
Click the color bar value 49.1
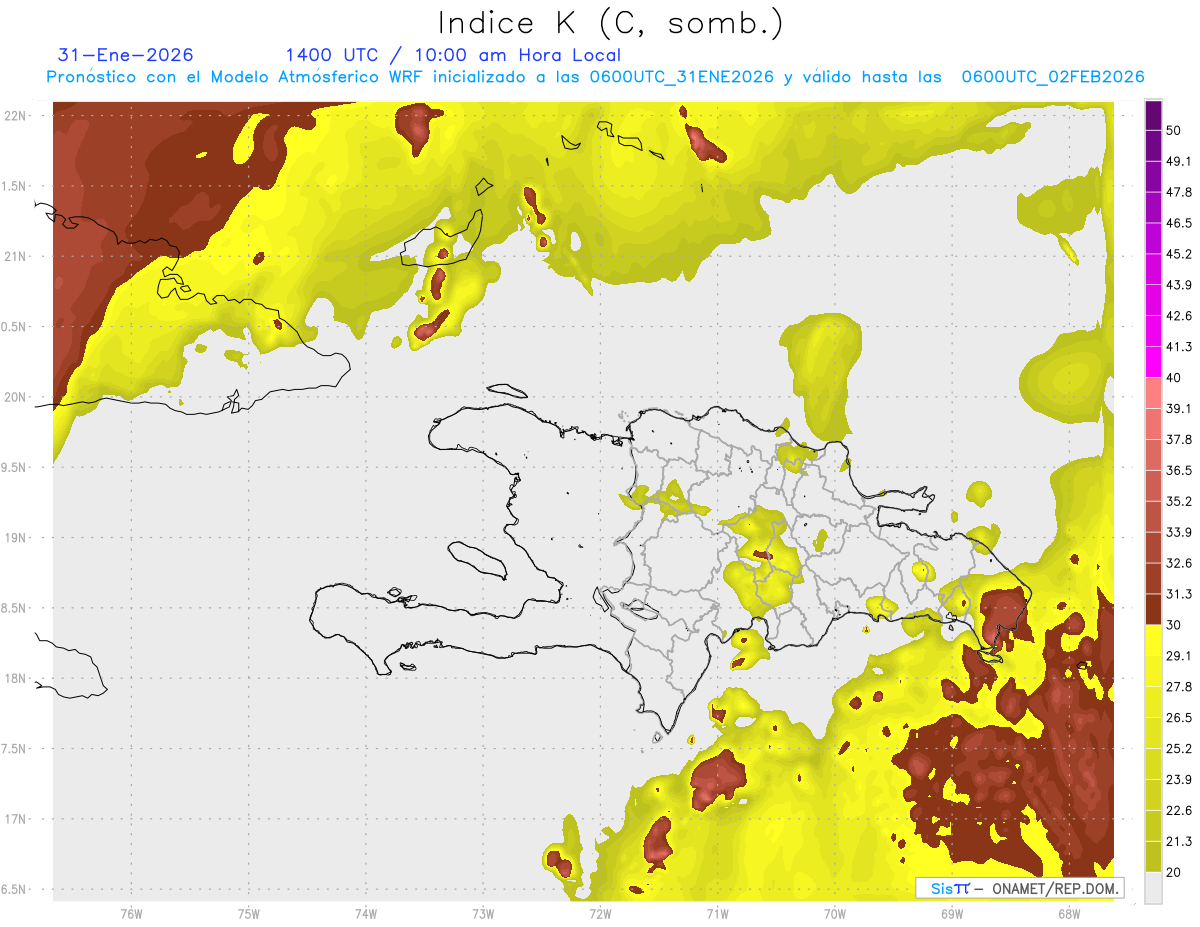coord(1179,161)
